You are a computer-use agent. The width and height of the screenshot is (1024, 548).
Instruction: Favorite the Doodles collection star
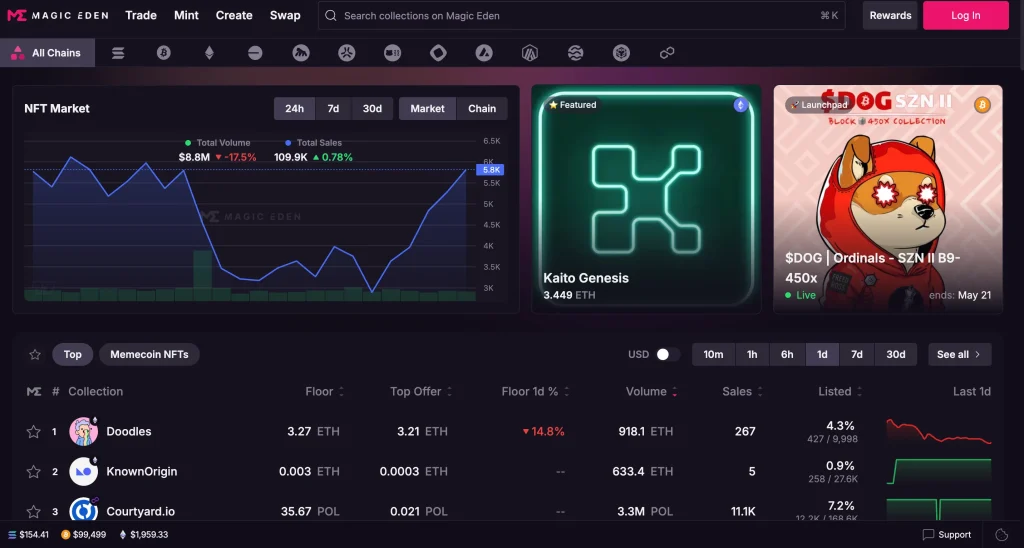[x=33, y=431]
